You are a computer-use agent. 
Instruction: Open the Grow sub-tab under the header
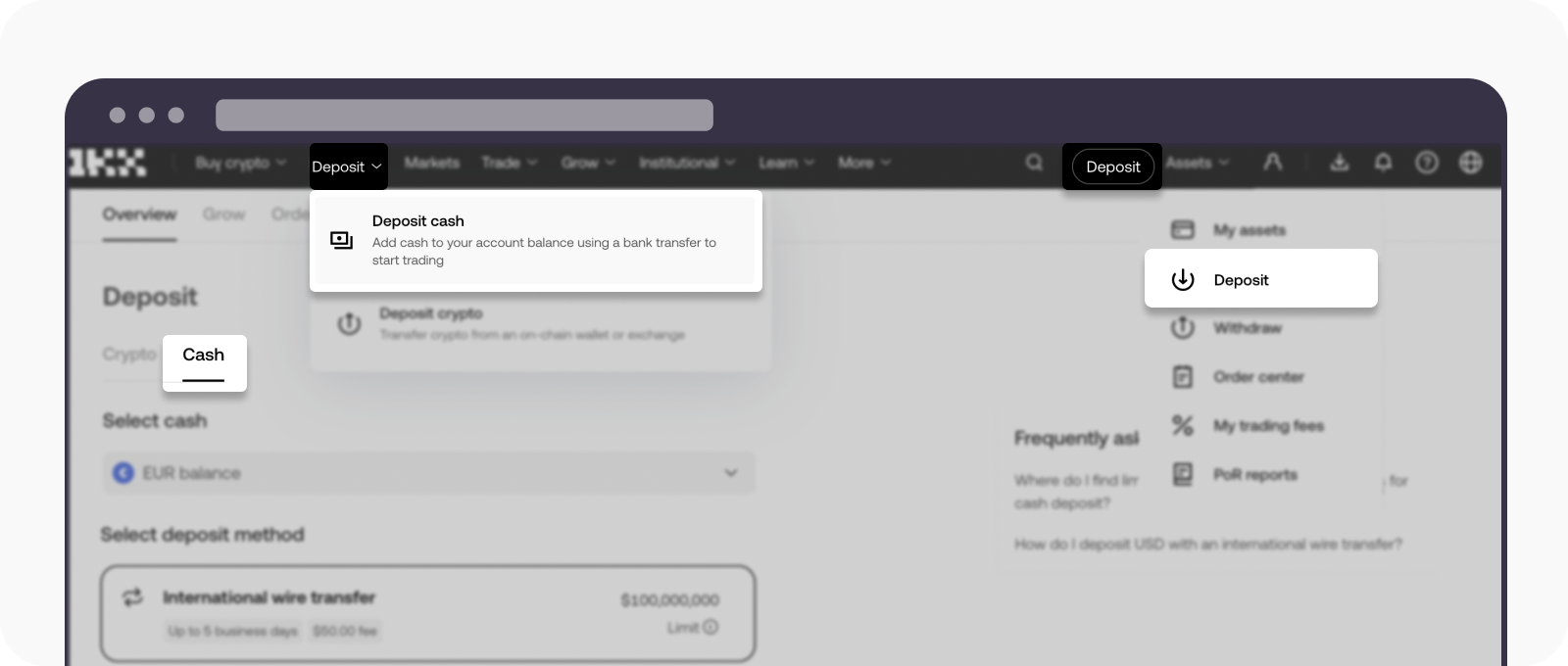pos(224,214)
